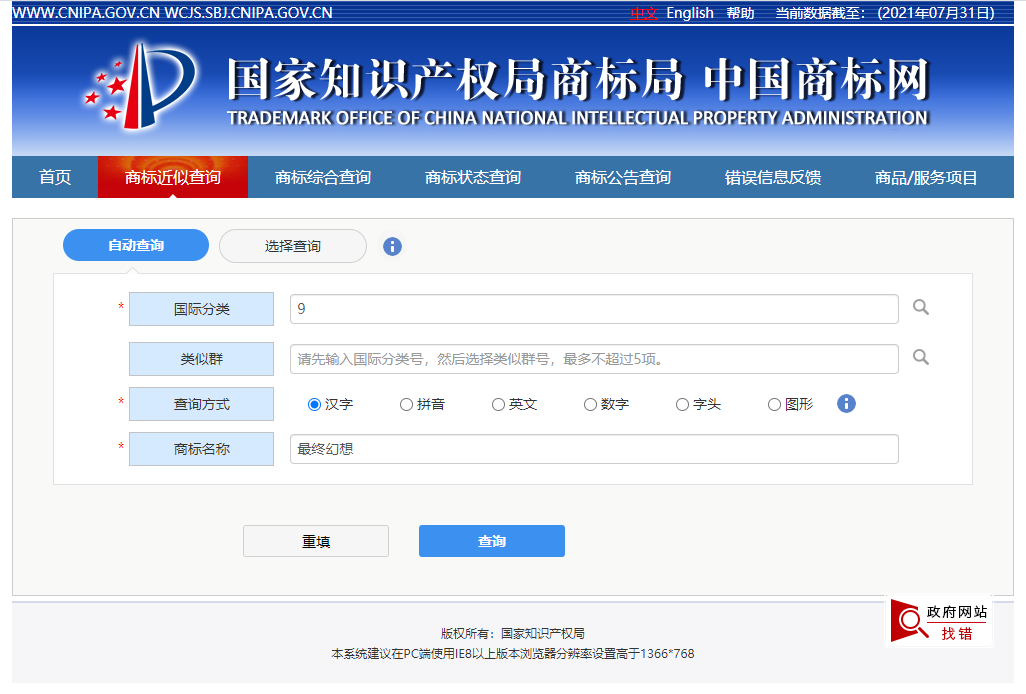Click the 商标名称 input field
1026x694 pixels.
(594, 449)
